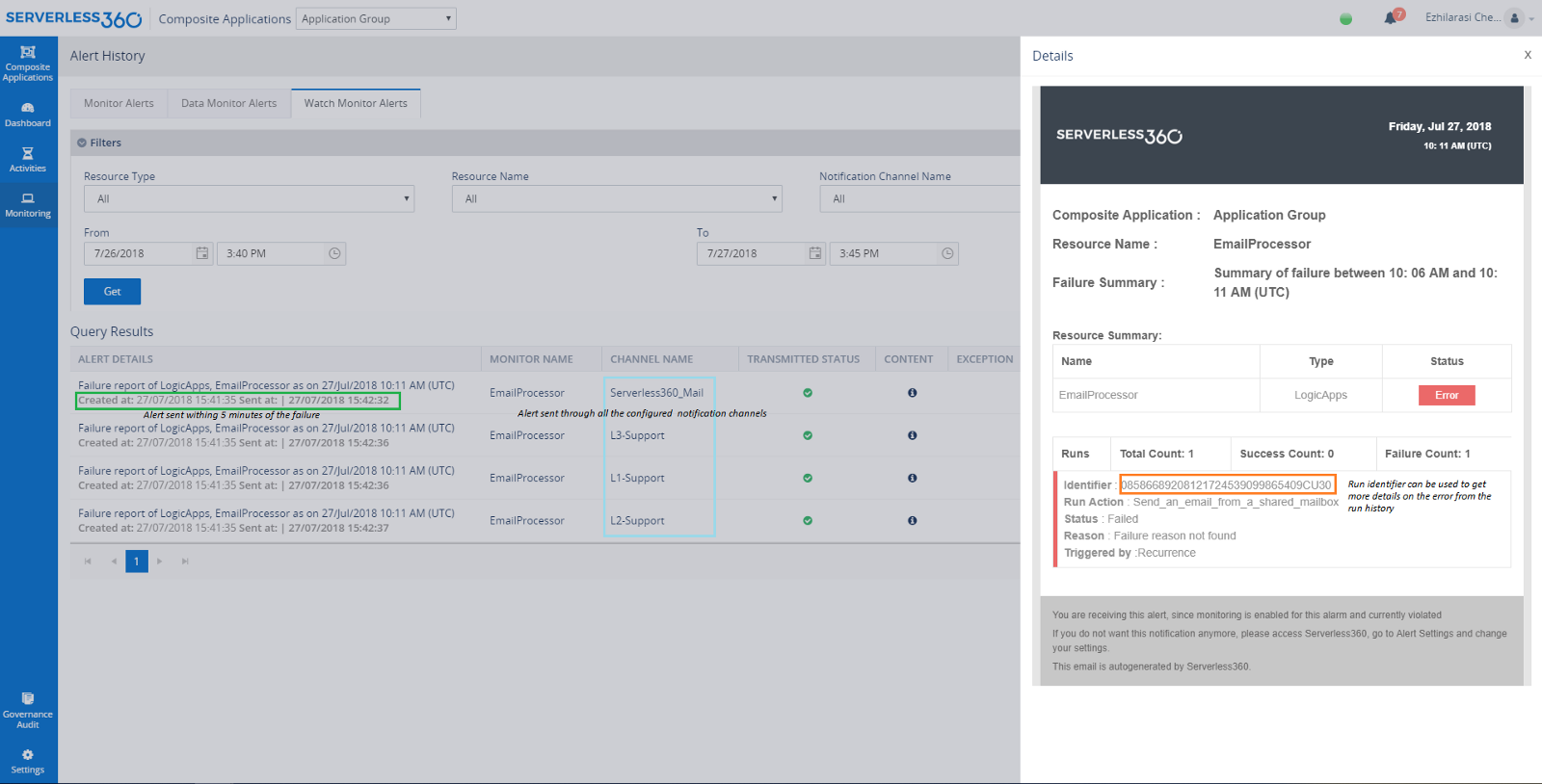The height and width of the screenshot is (784, 1542).
Task: Open Composite Applications in sidebar
Action: point(28,64)
